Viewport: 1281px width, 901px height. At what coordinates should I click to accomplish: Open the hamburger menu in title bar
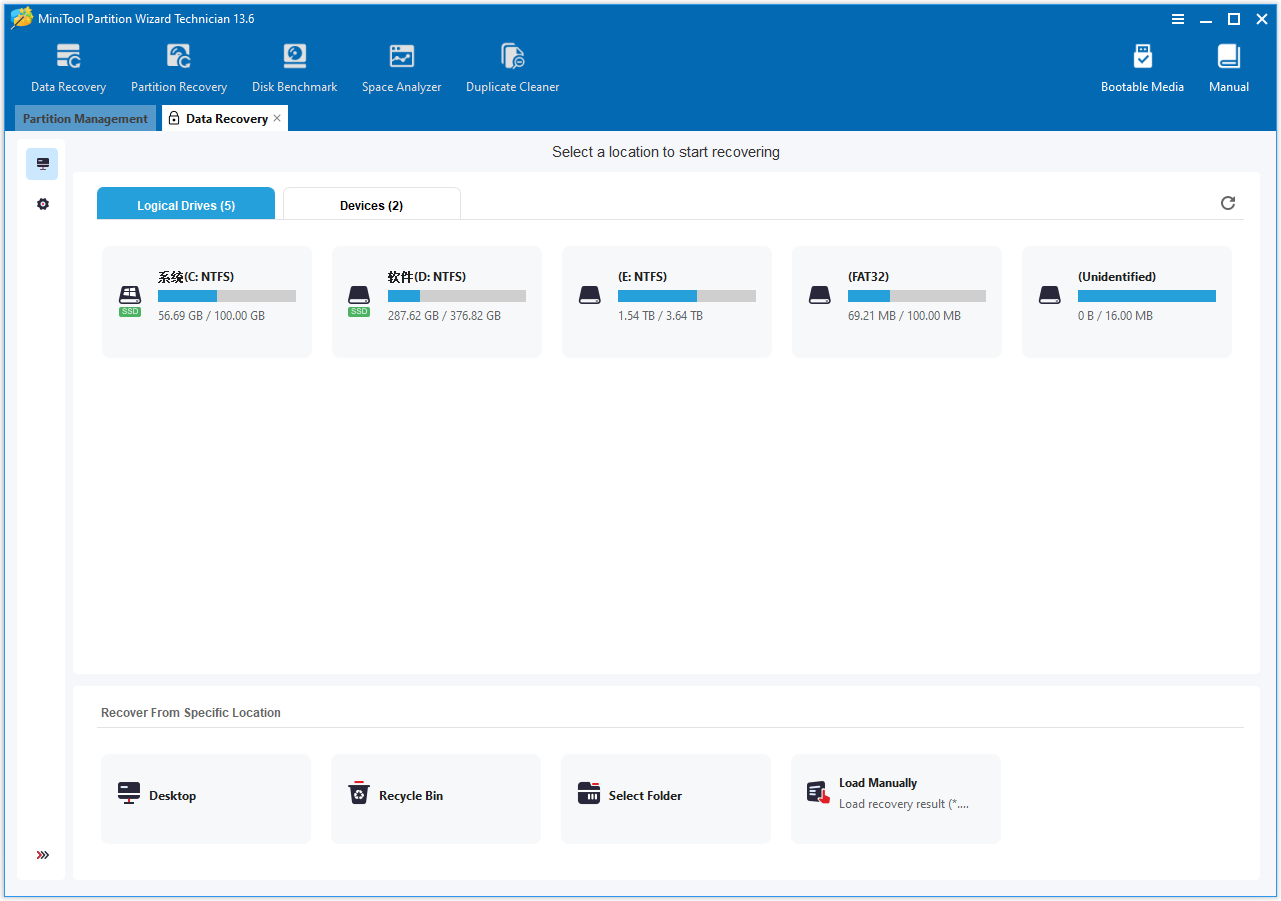point(1178,19)
